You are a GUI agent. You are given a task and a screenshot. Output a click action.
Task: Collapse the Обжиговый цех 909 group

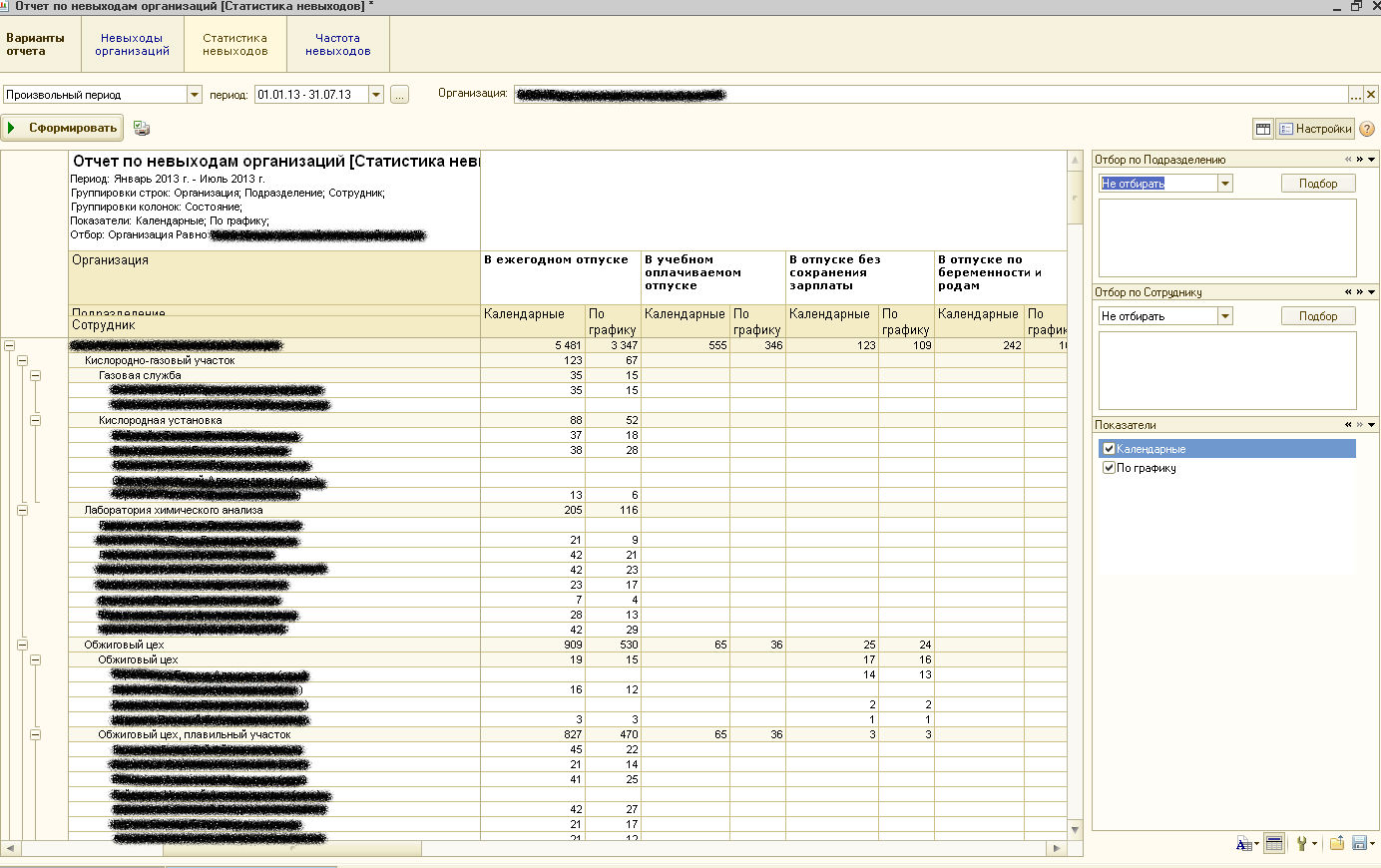click(22, 645)
